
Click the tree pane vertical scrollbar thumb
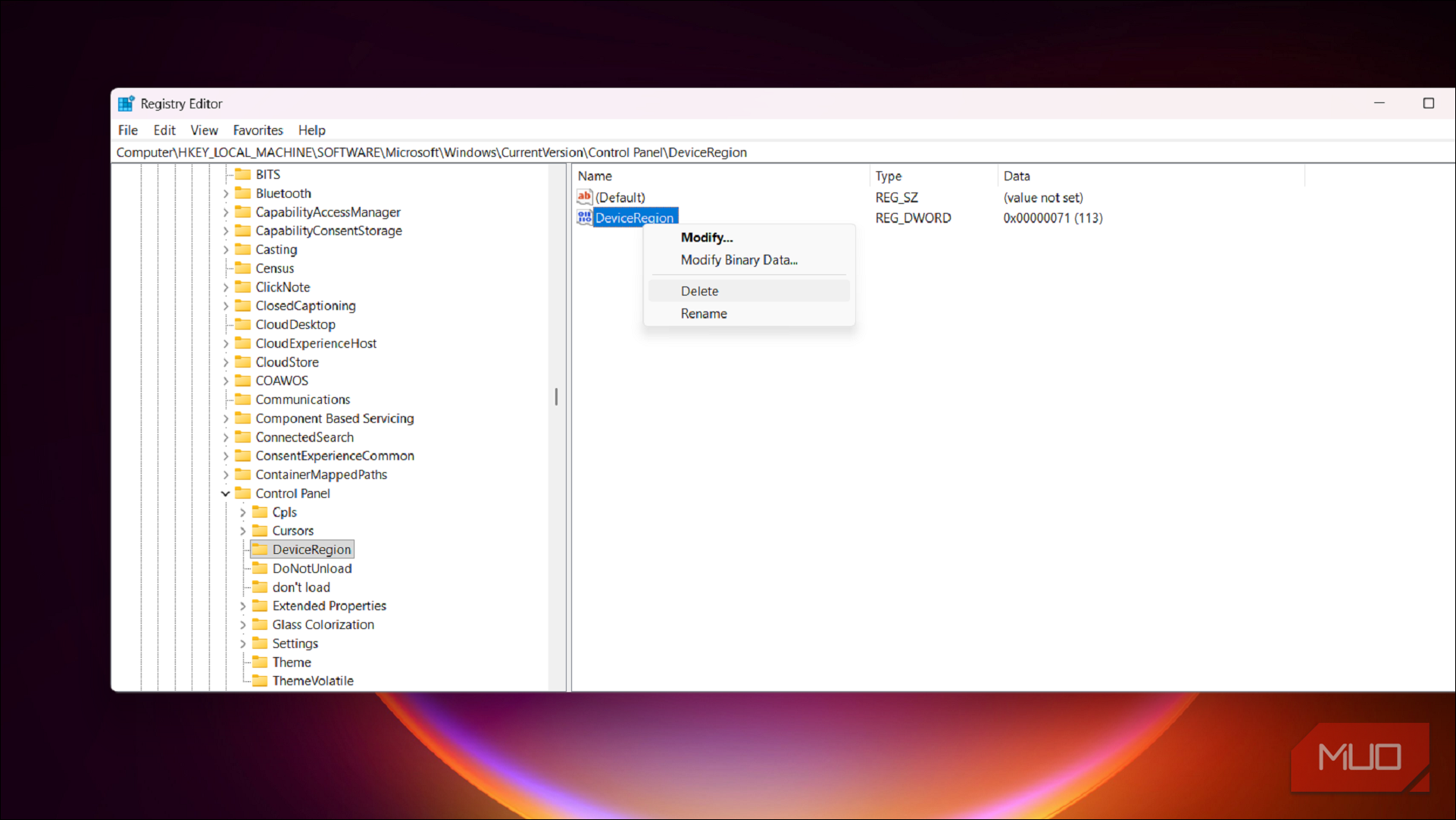[x=556, y=396]
